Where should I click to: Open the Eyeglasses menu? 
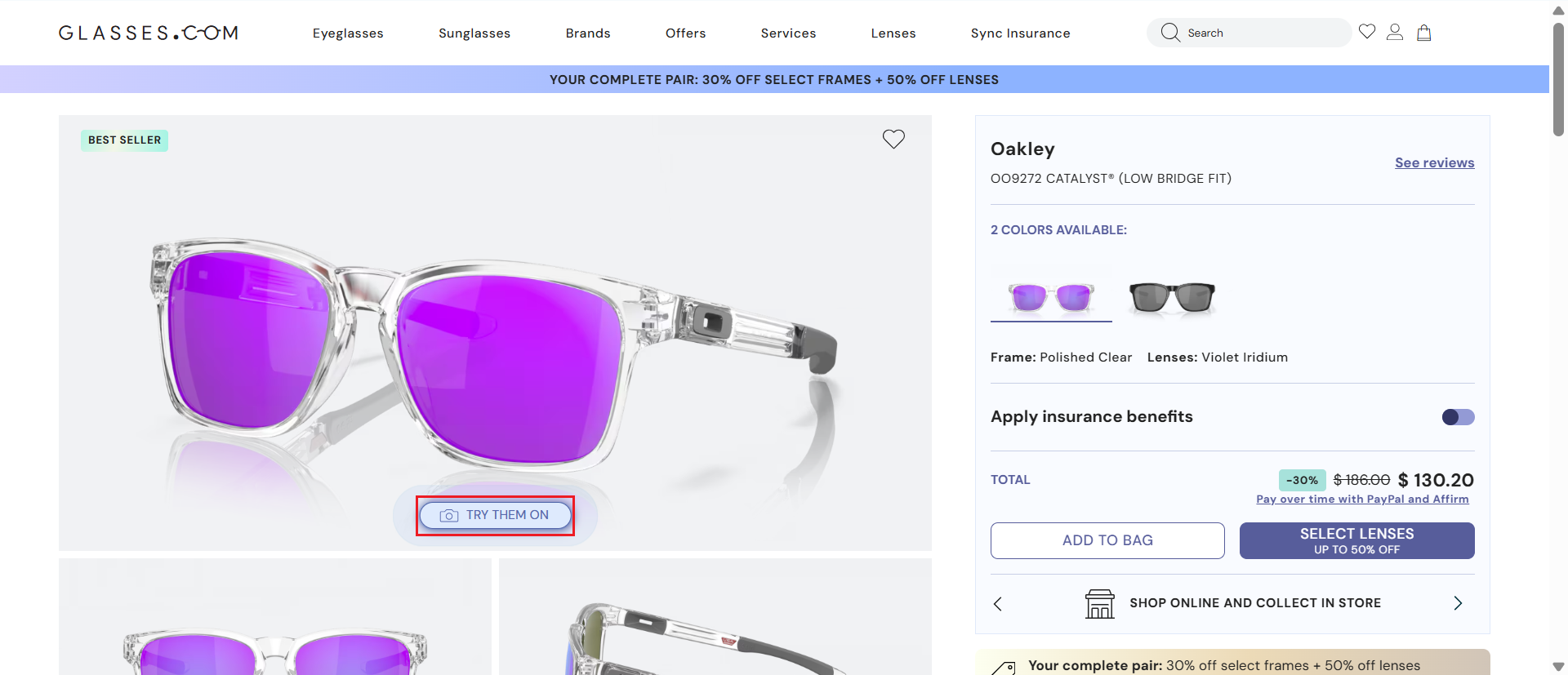point(348,33)
